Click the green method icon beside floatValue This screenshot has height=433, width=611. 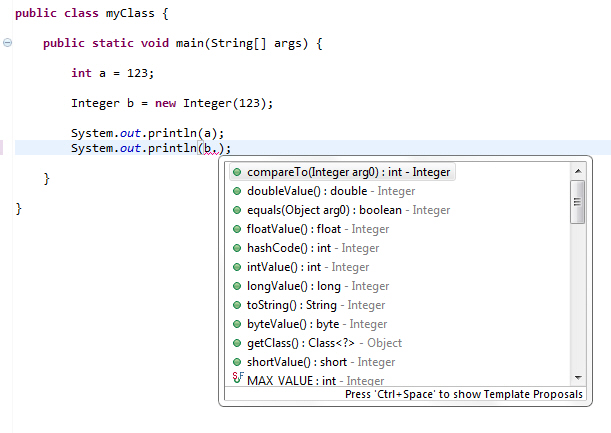click(x=237, y=229)
